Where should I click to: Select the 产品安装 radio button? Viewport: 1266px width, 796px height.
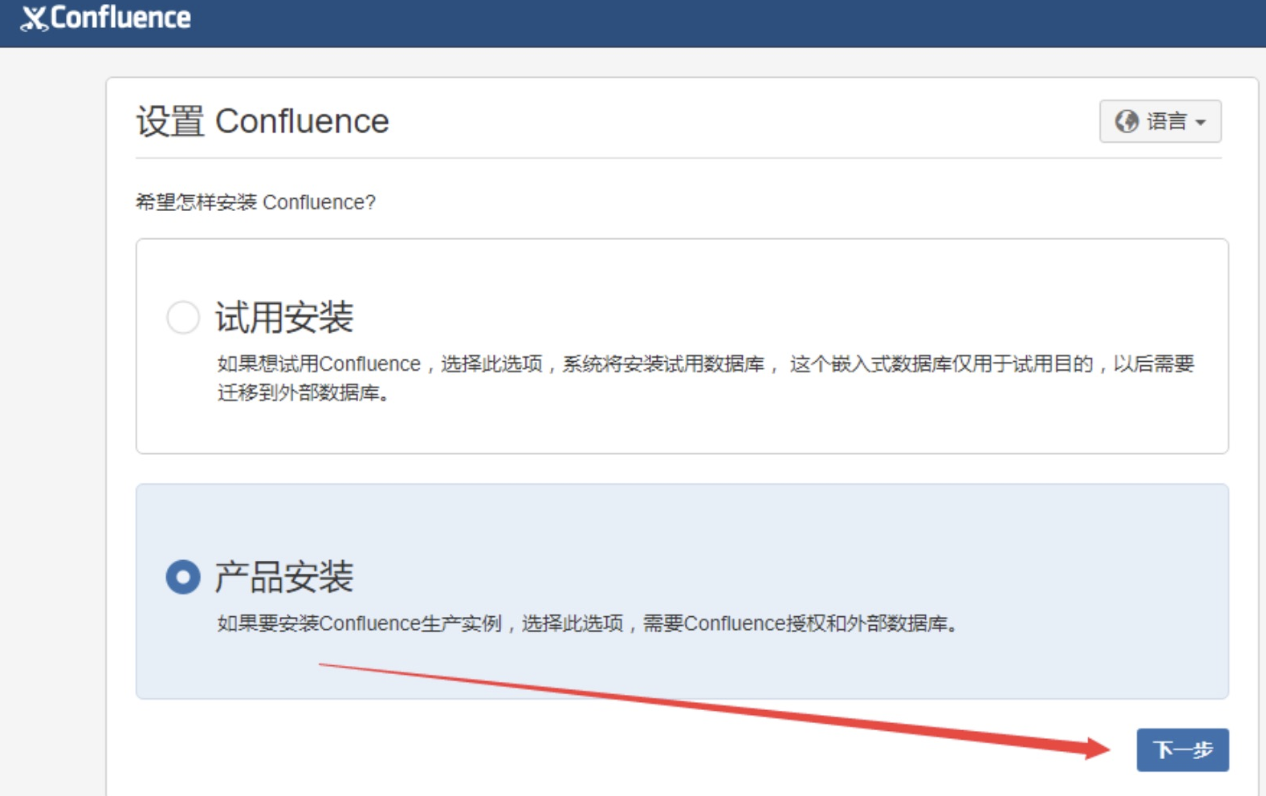[x=183, y=577]
